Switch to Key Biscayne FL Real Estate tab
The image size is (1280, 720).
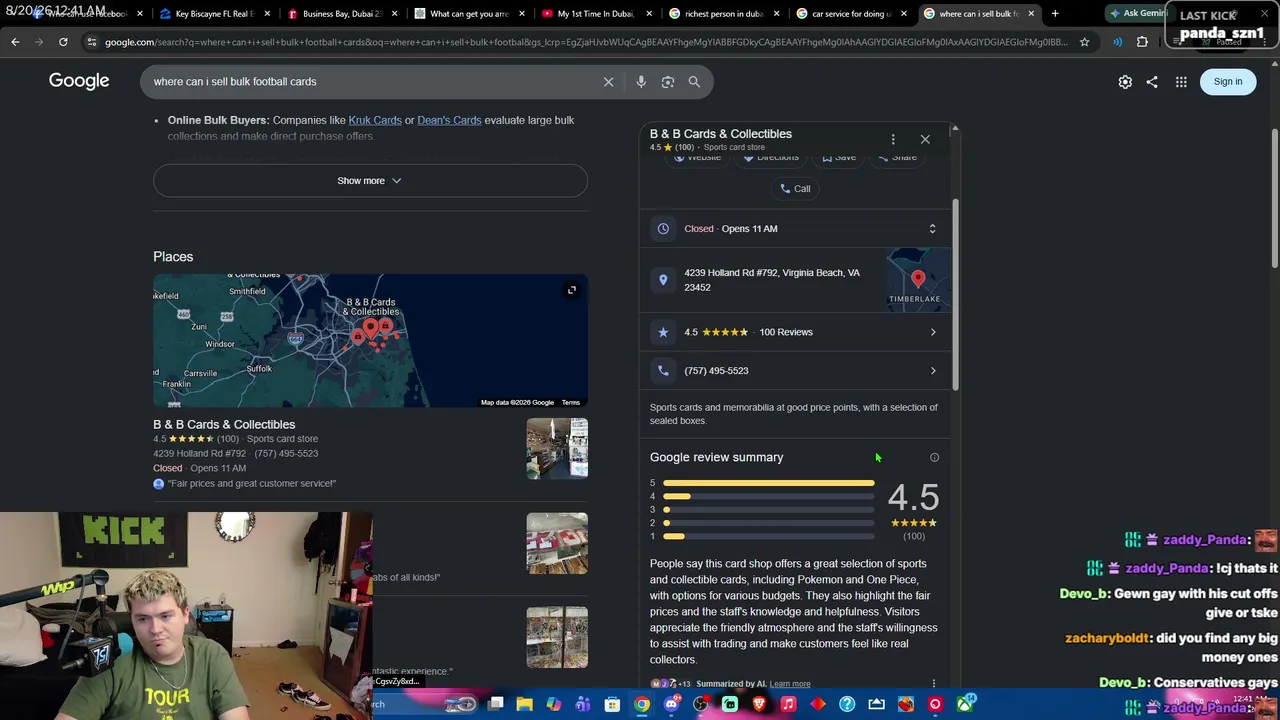214,14
